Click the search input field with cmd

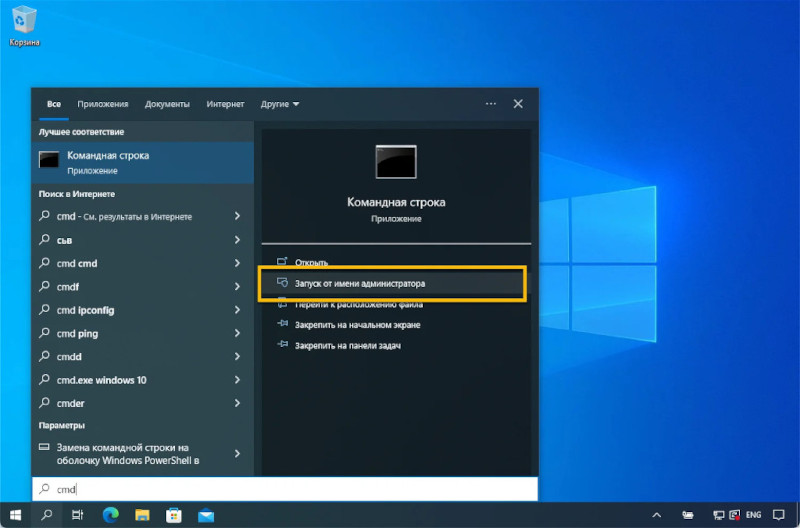tap(290, 489)
